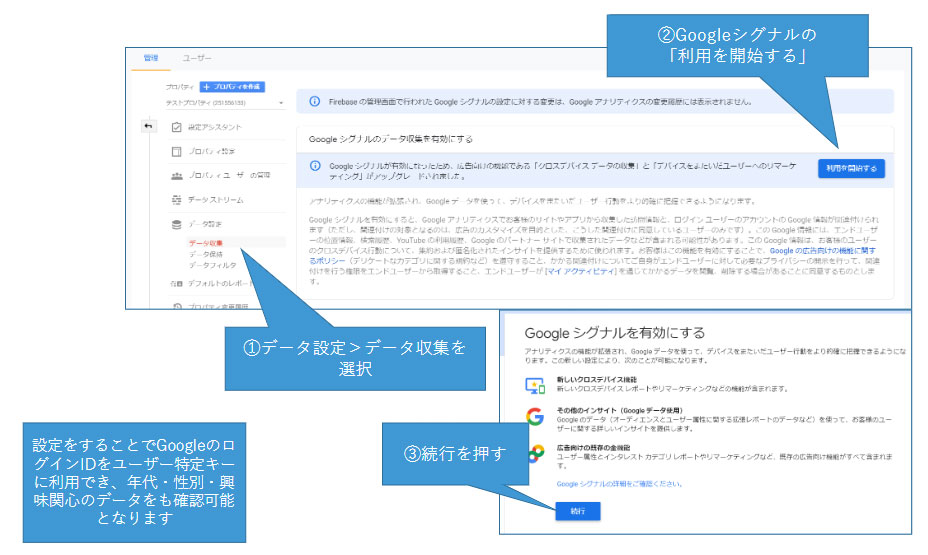Click the Google シグナルを有効にする dialog title

coord(614,333)
